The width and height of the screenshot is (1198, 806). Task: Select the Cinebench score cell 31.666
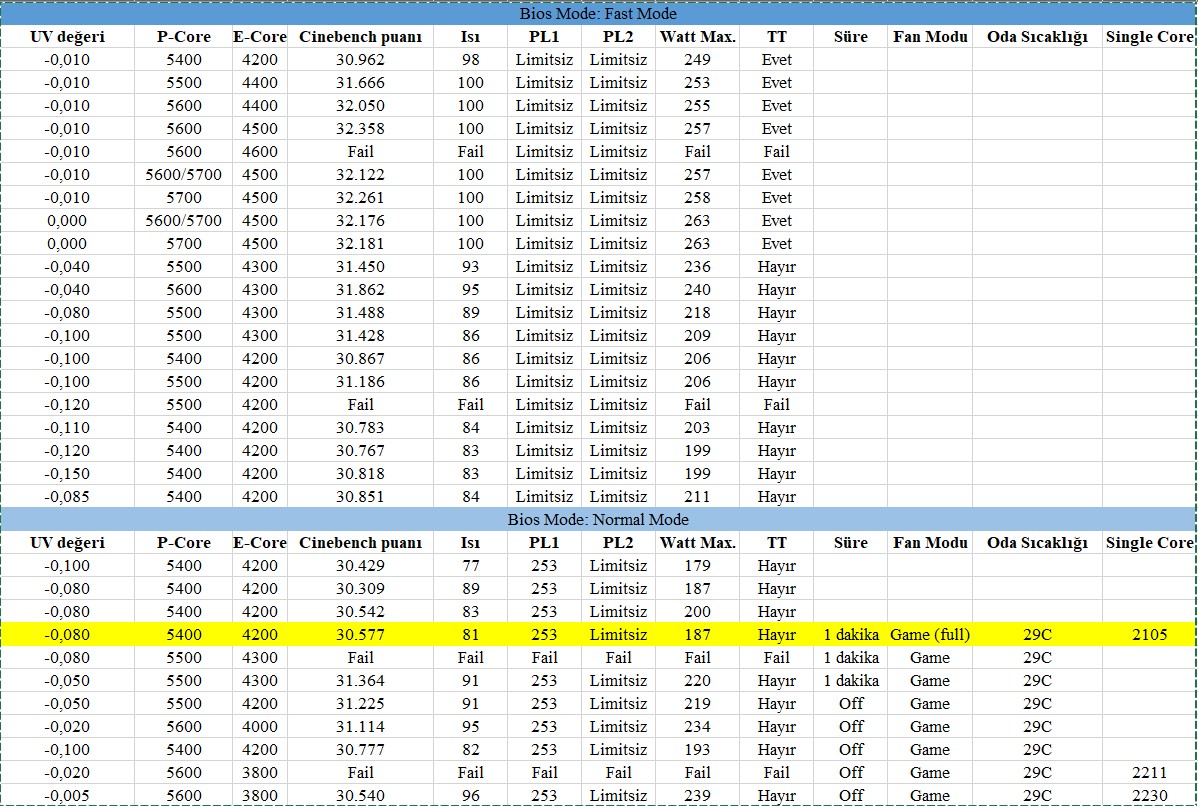tap(360, 83)
